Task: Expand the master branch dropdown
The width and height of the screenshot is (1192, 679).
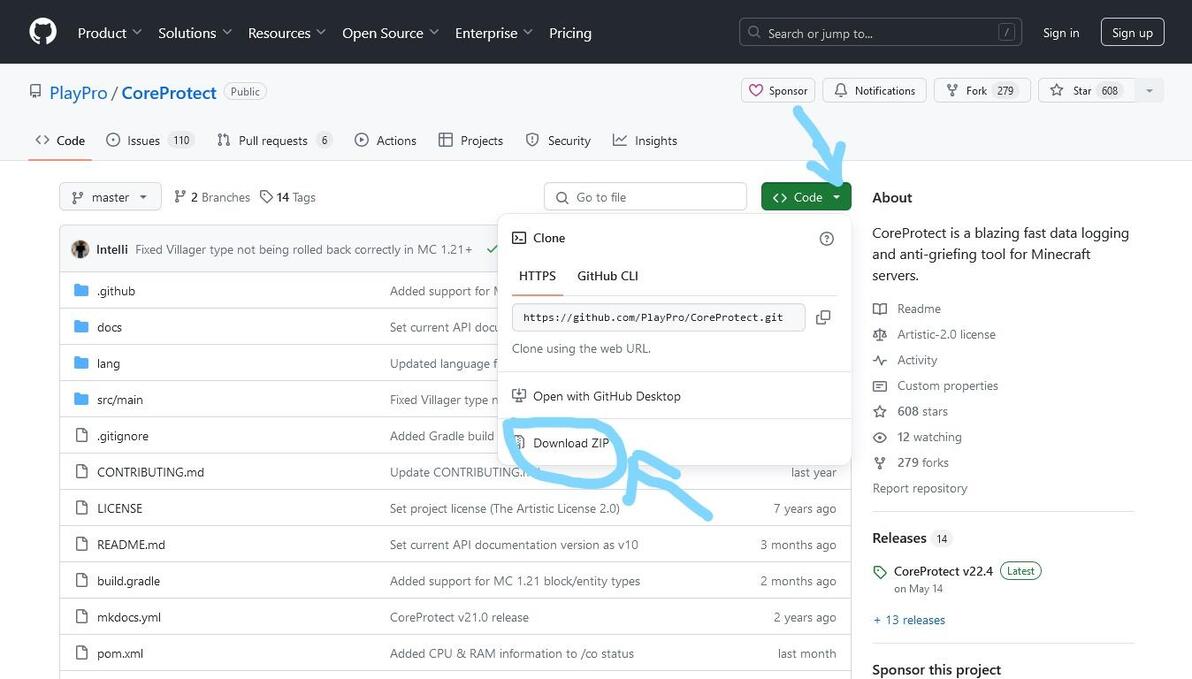Action: tap(110, 197)
